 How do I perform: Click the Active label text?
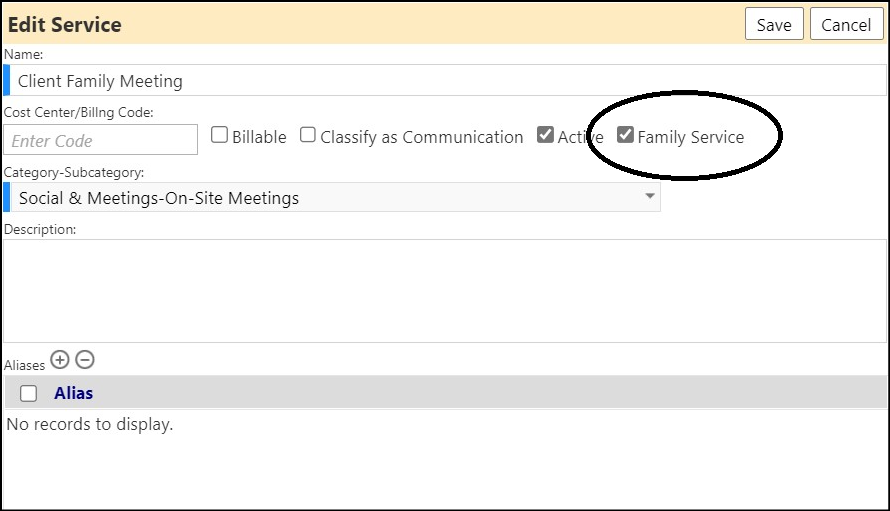(x=581, y=137)
